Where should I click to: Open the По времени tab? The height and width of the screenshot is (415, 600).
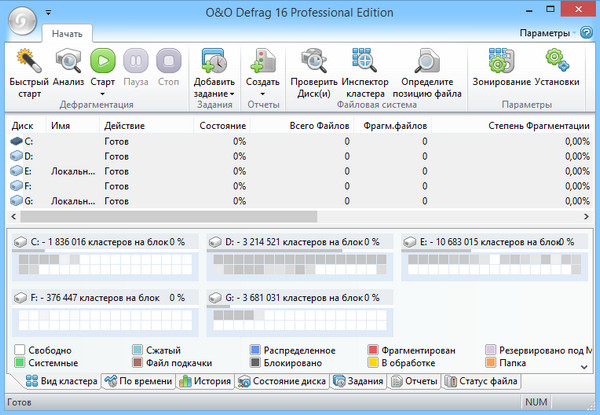139,381
